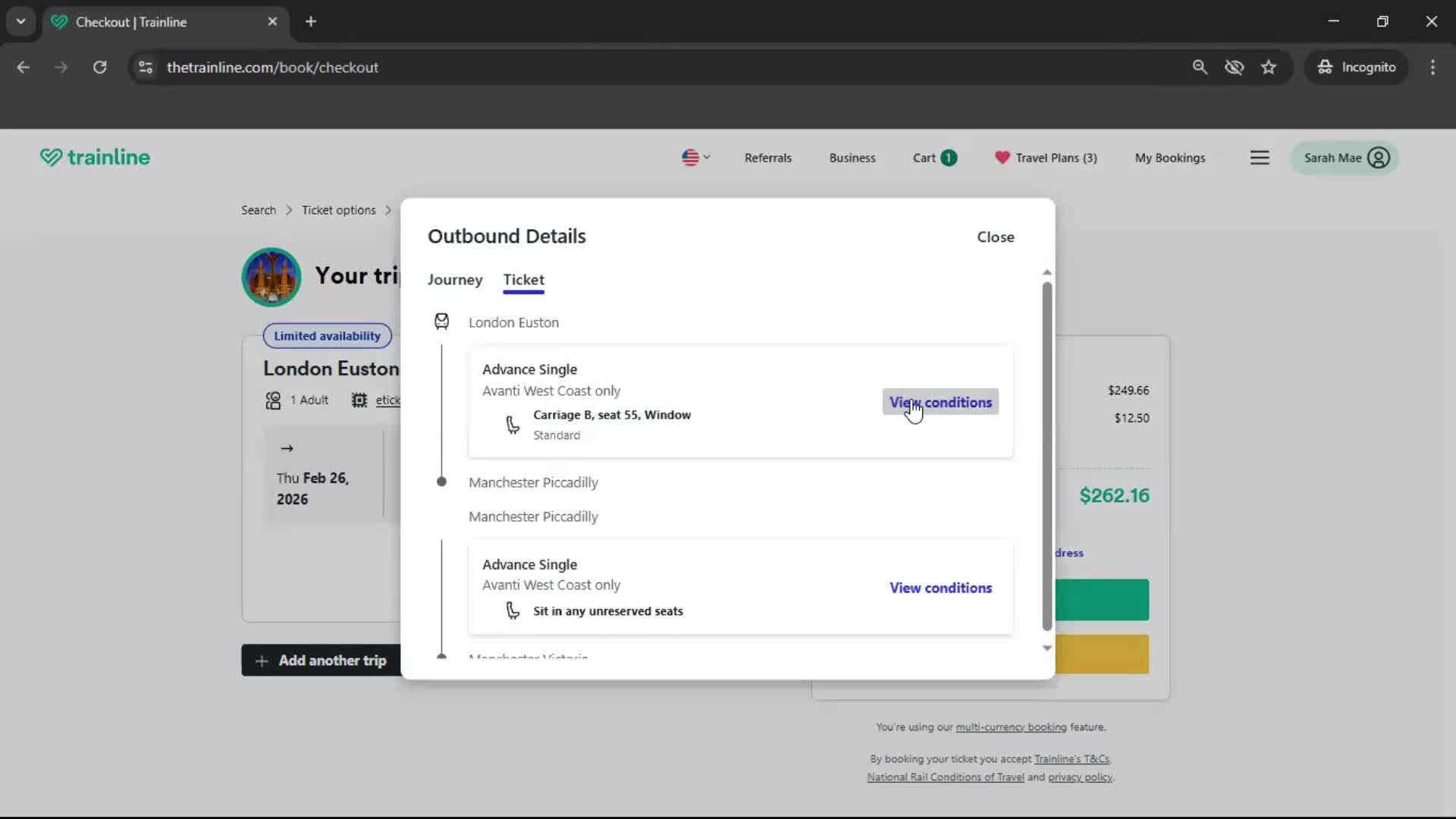Click View conditions for the Advance Single ticket
Screen dimensions: 1456x819
point(940,402)
